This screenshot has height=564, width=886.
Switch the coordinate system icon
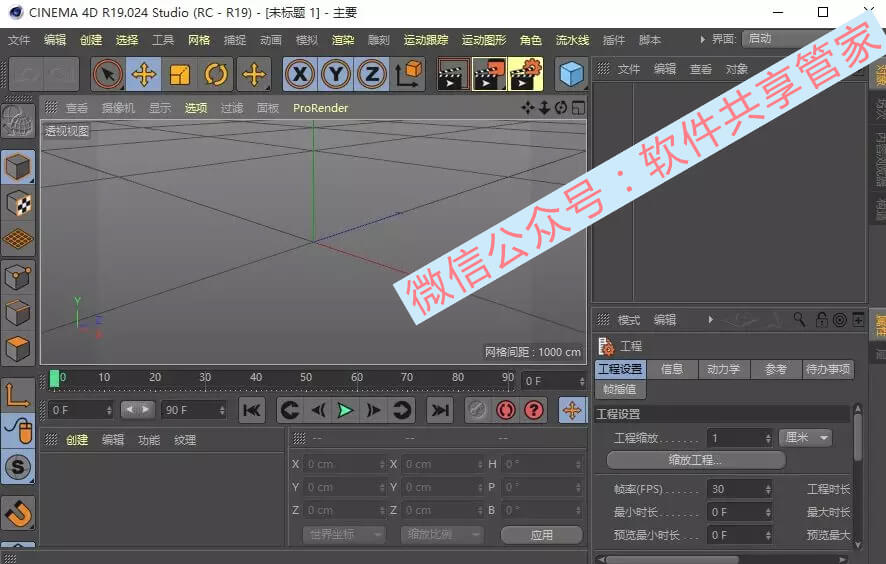[408, 74]
